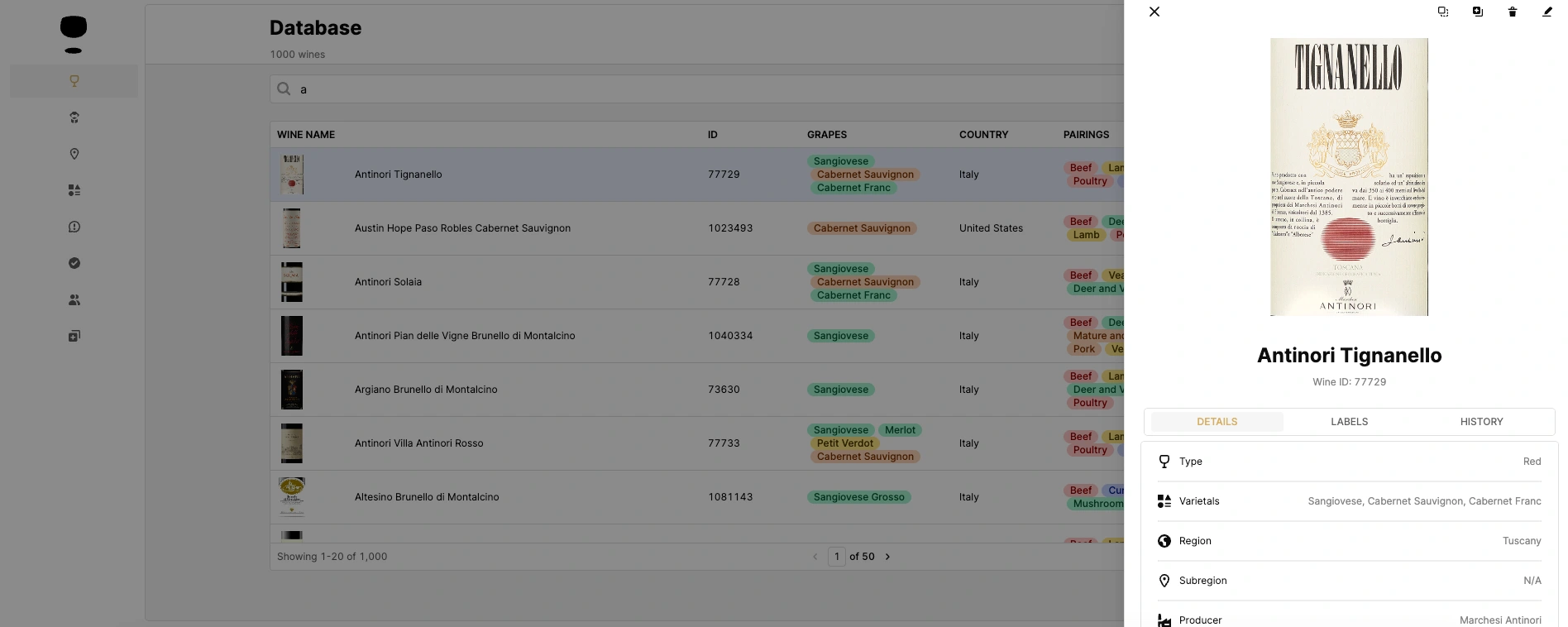1568x627 pixels.
Task: Open the wine glass section in sidebar
Action: (74, 81)
